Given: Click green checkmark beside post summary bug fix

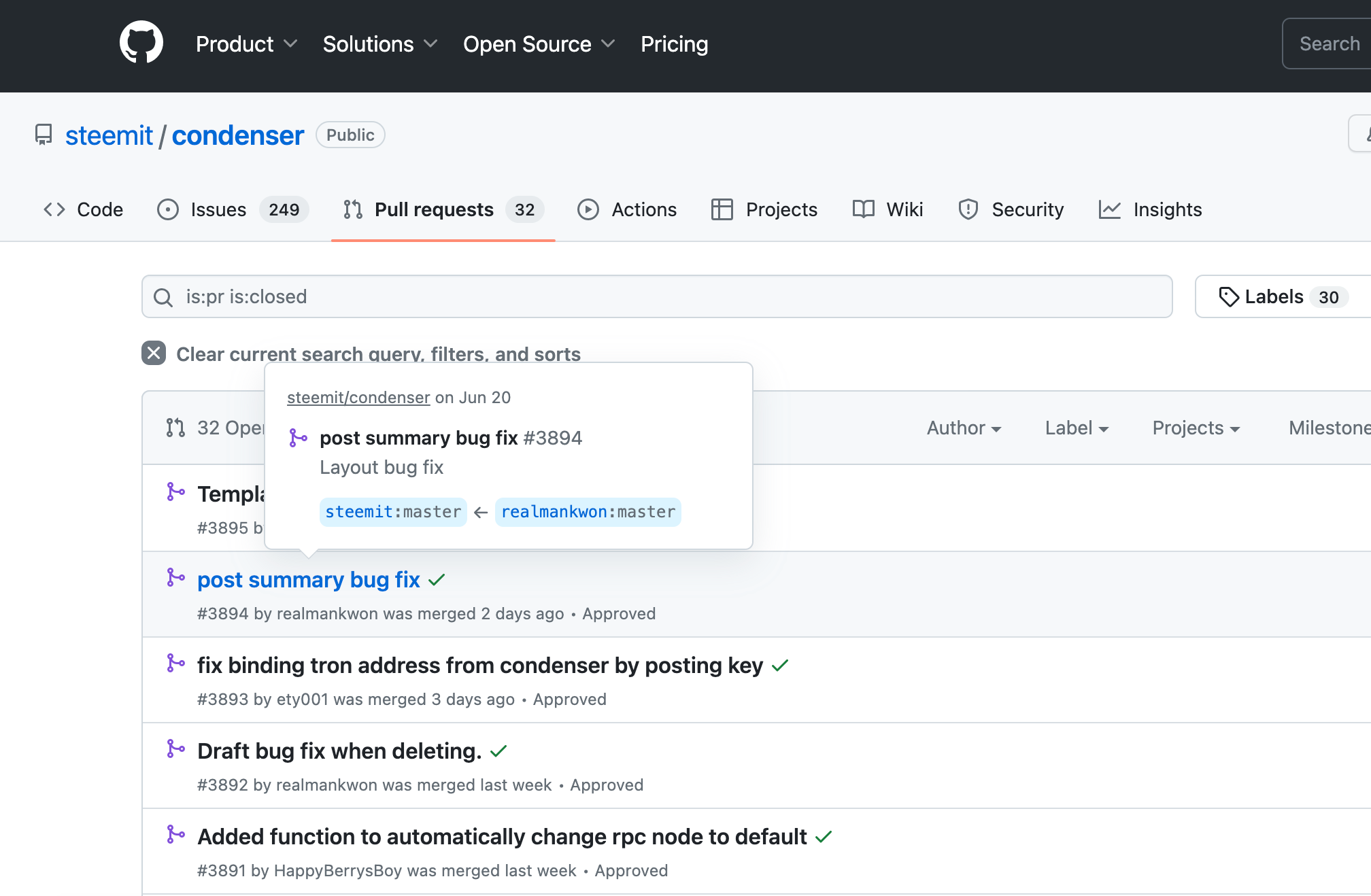Looking at the screenshot, I should tap(437, 580).
